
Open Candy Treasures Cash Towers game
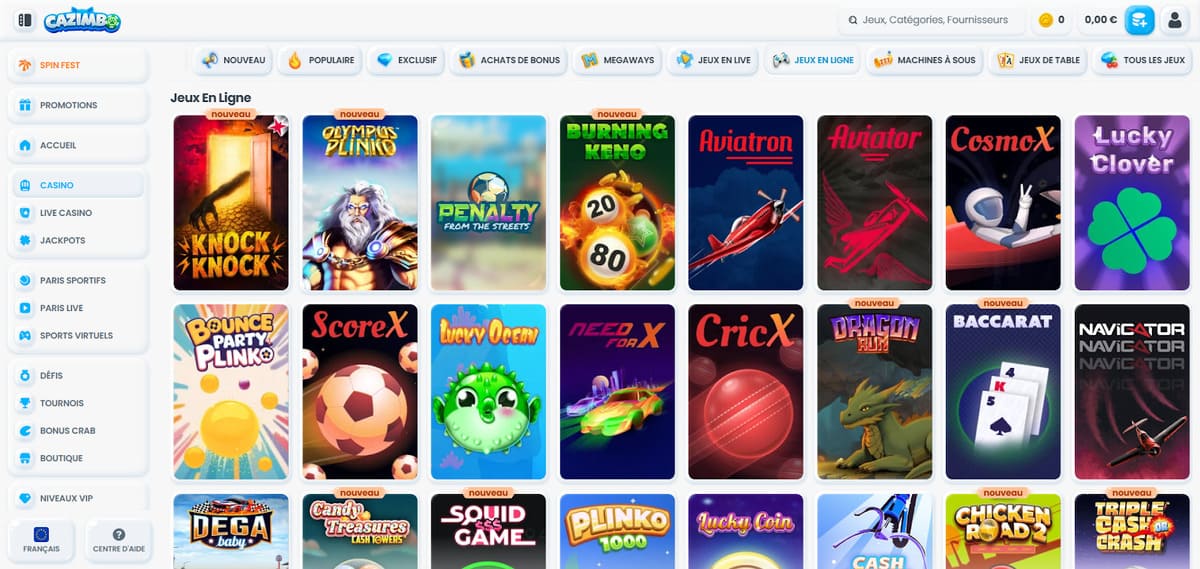[360, 531]
